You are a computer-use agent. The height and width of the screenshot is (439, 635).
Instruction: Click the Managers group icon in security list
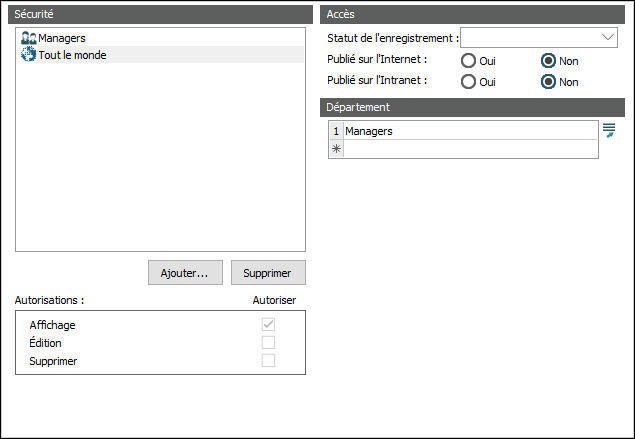28,38
